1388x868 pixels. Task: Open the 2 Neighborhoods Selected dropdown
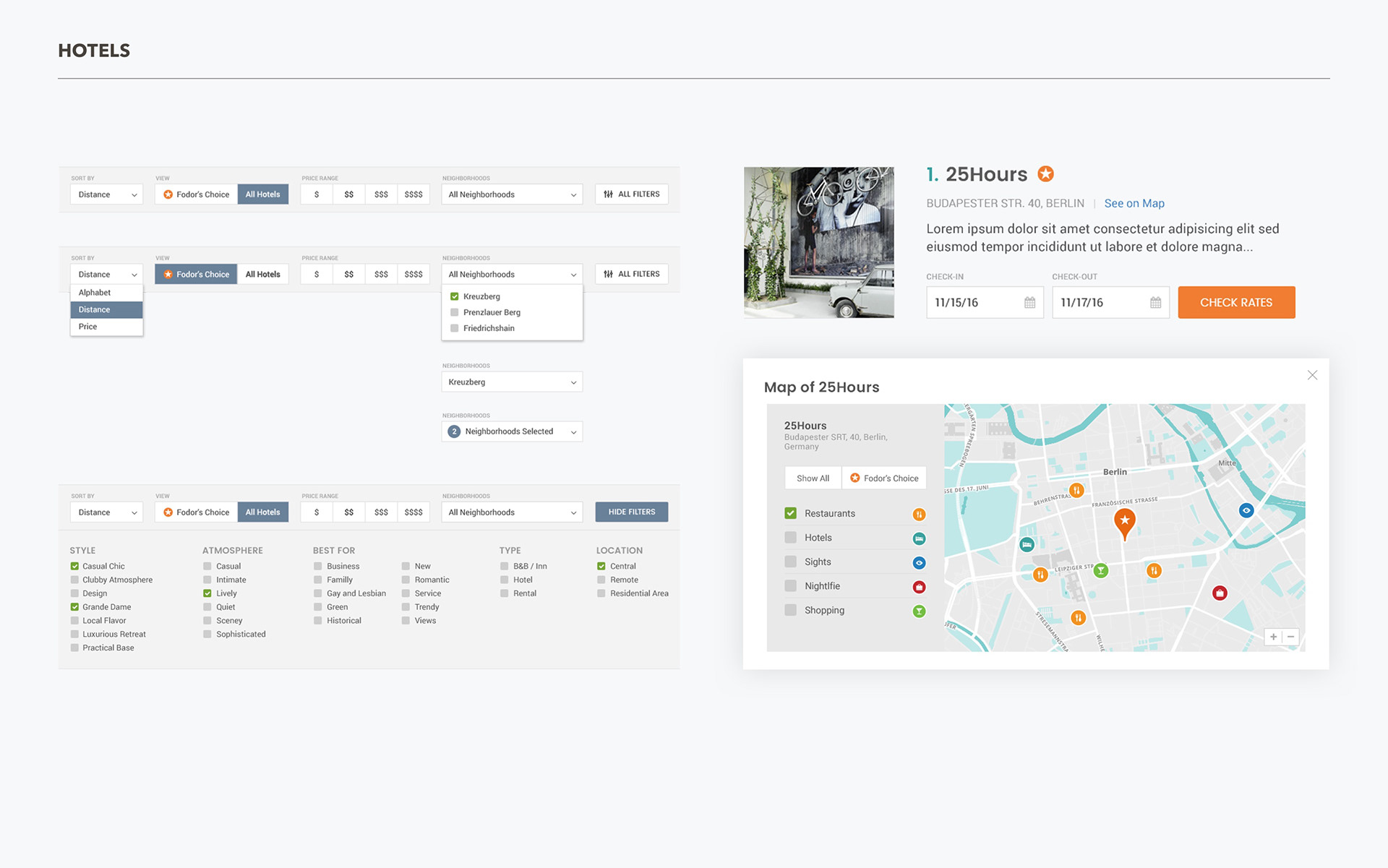point(512,431)
